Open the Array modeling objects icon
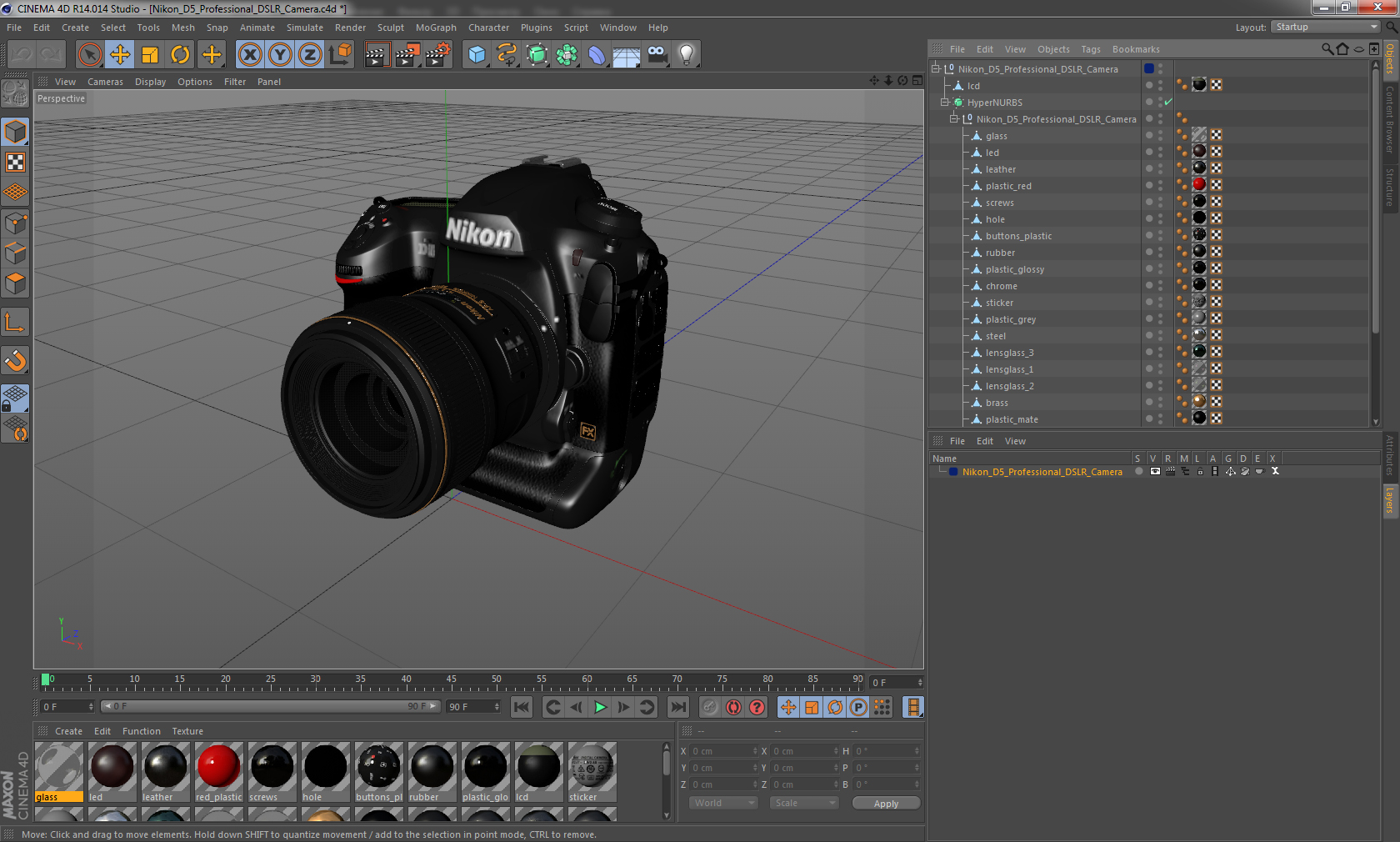The image size is (1400, 842). 567,55
